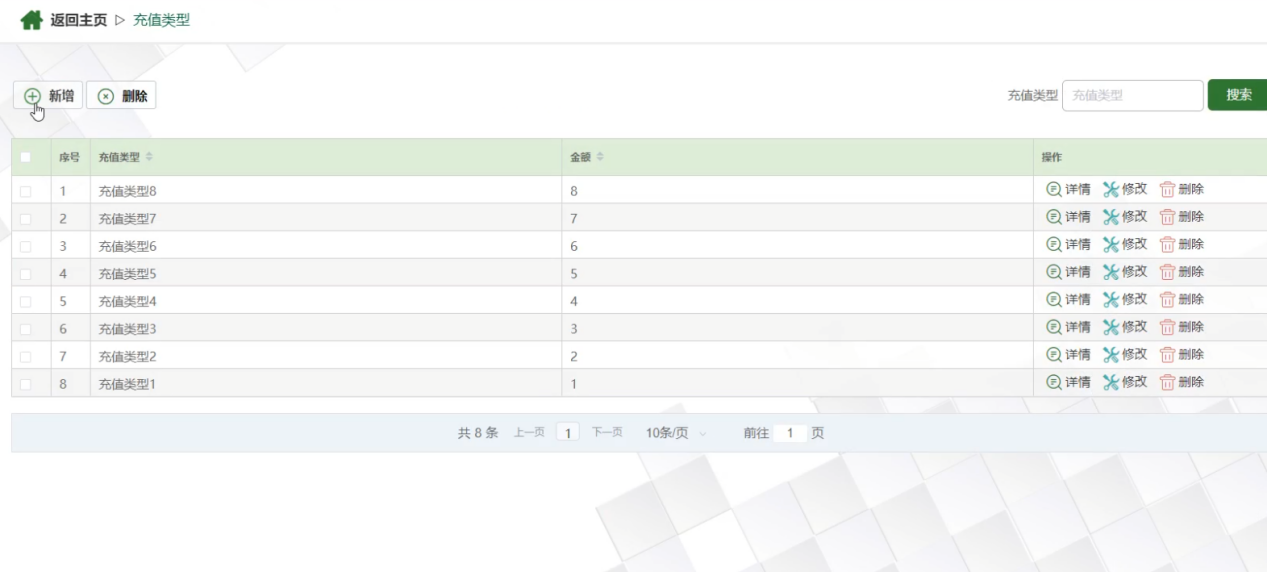
Task: Select the checkbox for row 充值类型4
Action: pyautogui.click(x=26, y=301)
